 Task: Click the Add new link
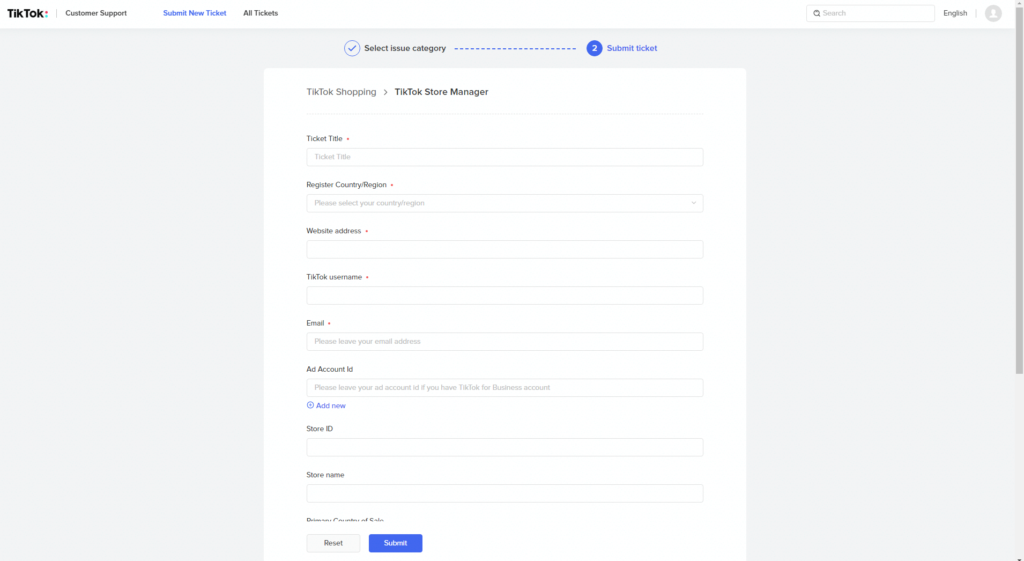(330, 406)
